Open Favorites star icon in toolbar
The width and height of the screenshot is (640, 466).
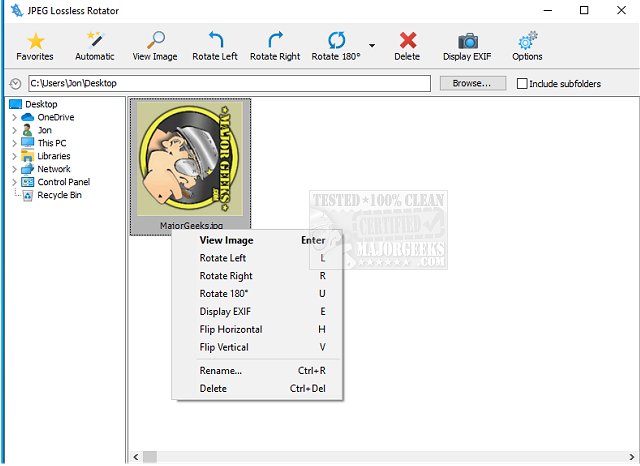pos(35,46)
